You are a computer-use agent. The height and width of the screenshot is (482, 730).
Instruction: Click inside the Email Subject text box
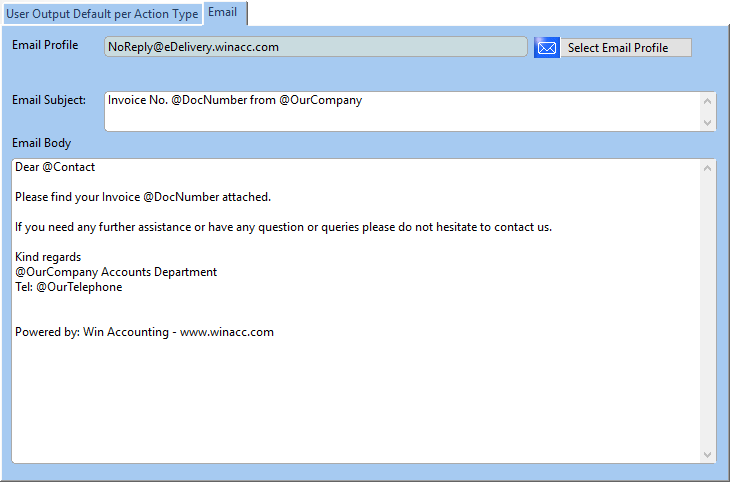tap(403, 111)
